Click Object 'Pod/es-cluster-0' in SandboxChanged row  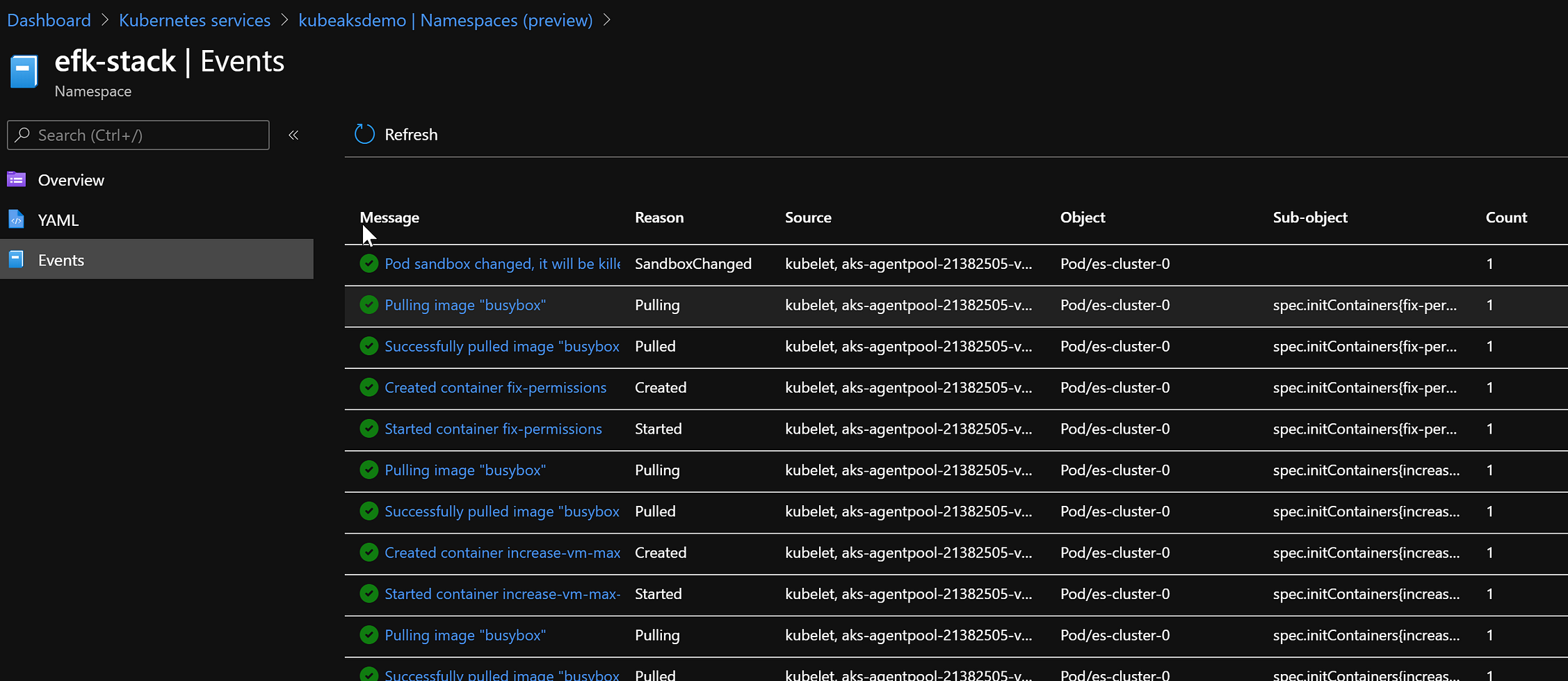coord(1115,263)
